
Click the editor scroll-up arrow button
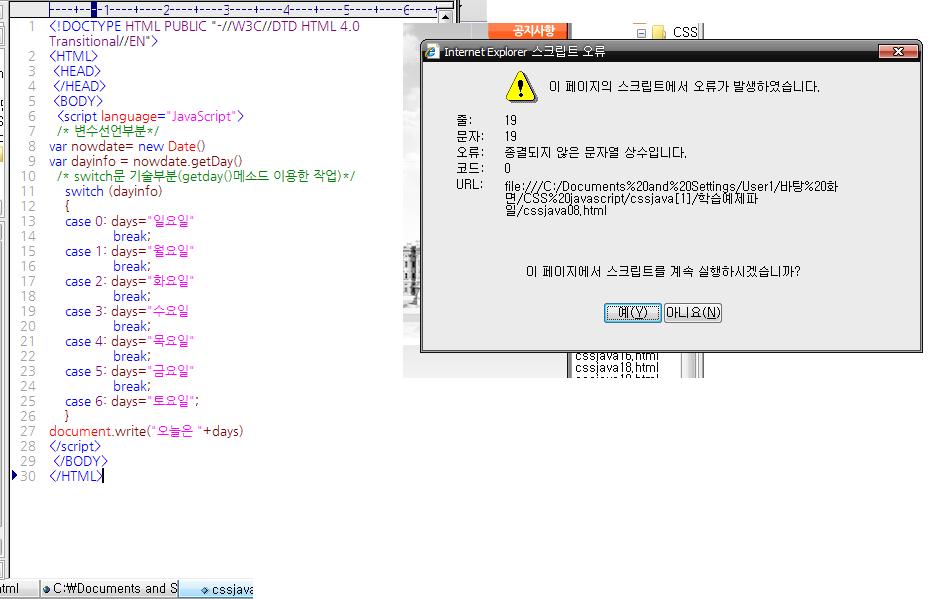pyautogui.click(x=446, y=17)
